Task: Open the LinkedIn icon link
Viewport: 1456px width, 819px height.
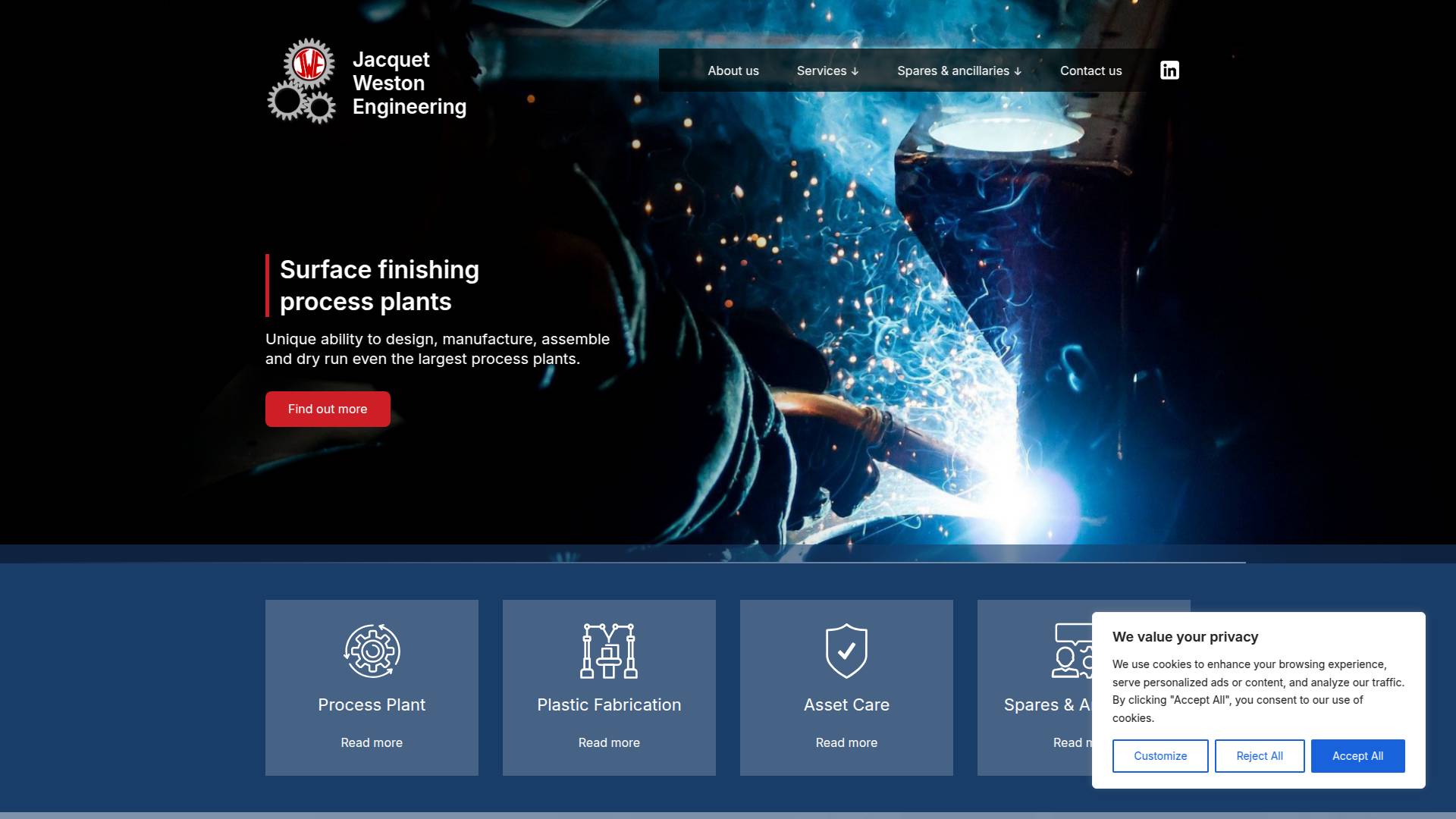Action: pyautogui.click(x=1169, y=71)
